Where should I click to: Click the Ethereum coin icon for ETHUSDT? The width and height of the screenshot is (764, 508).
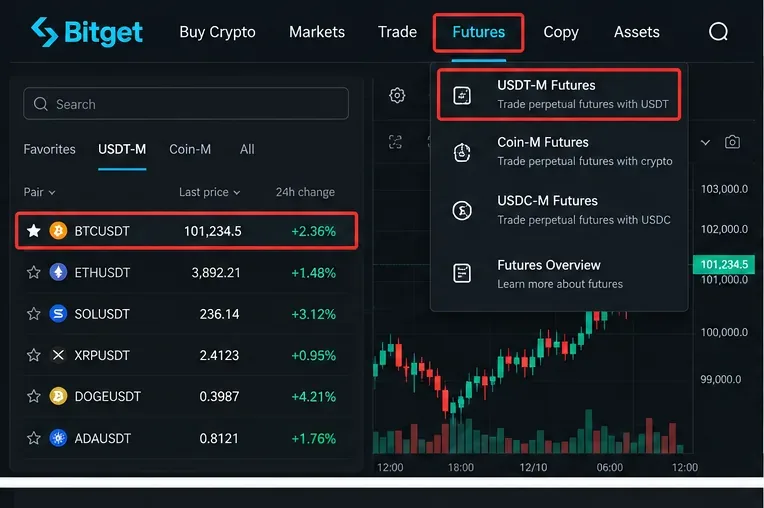(x=58, y=272)
